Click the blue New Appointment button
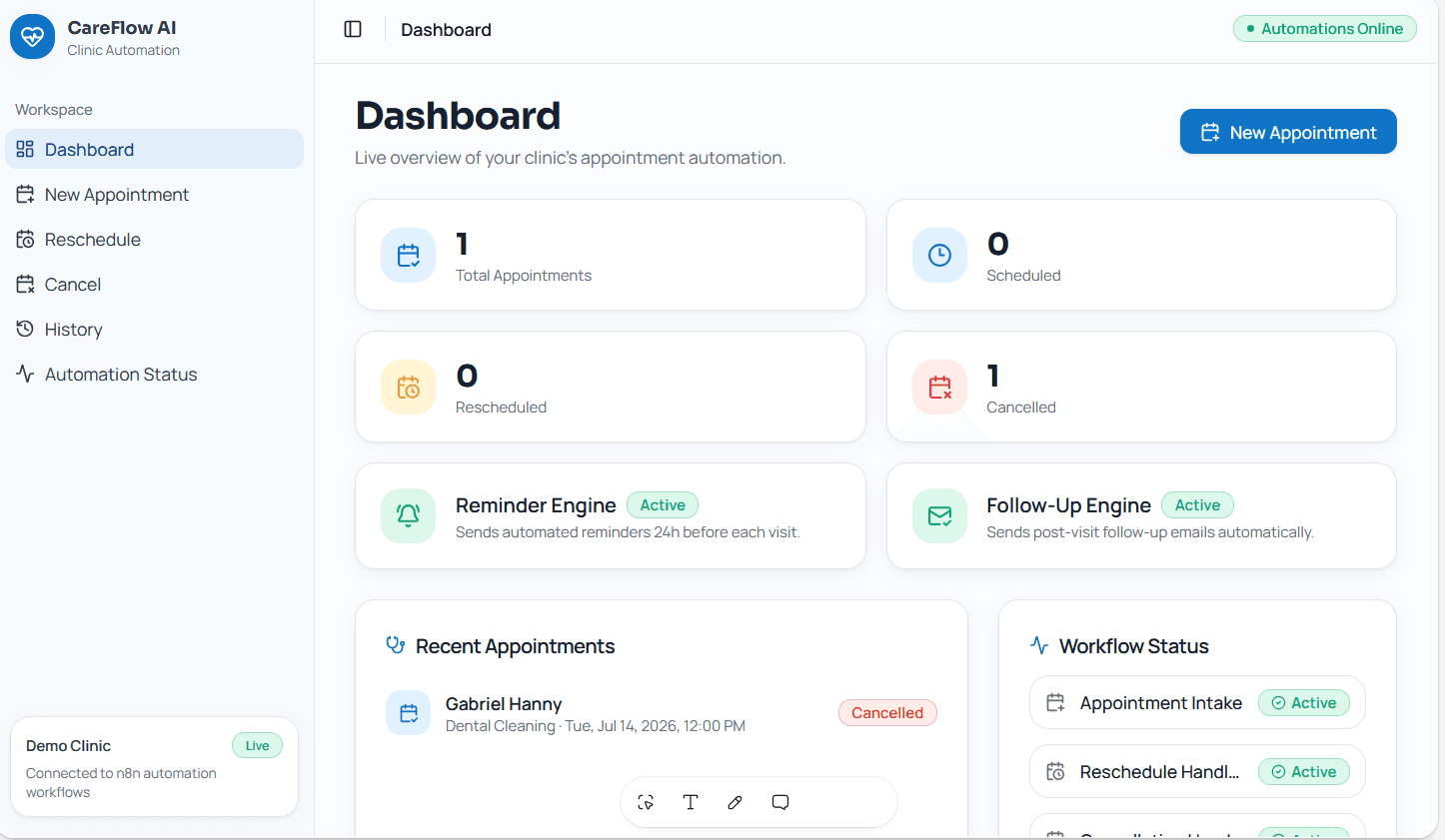Viewport: 1445px width, 840px height. [x=1288, y=132]
